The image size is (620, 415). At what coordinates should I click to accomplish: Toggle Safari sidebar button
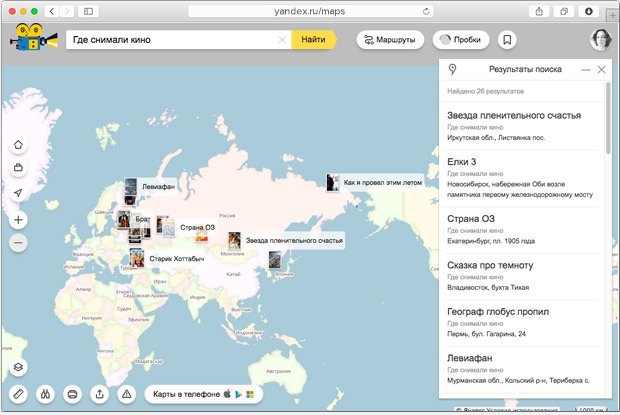(x=89, y=11)
